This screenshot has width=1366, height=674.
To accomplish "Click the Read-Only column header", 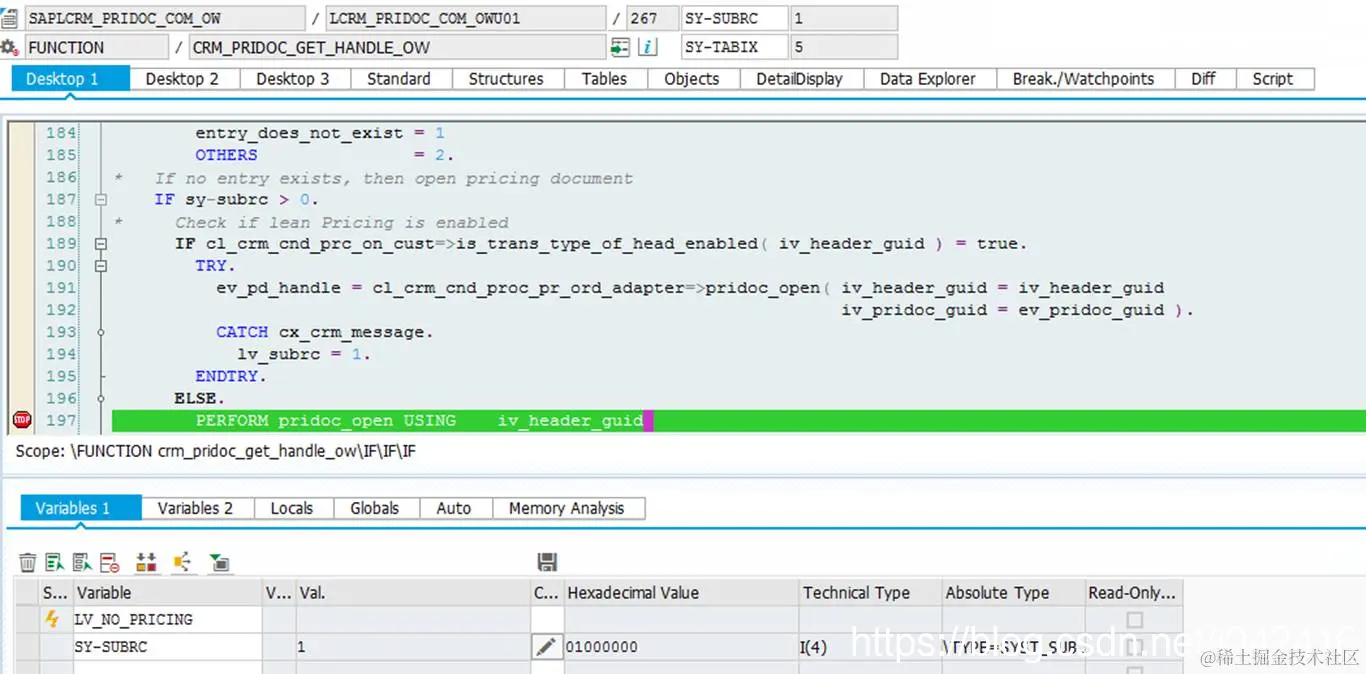I will [x=1133, y=593].
